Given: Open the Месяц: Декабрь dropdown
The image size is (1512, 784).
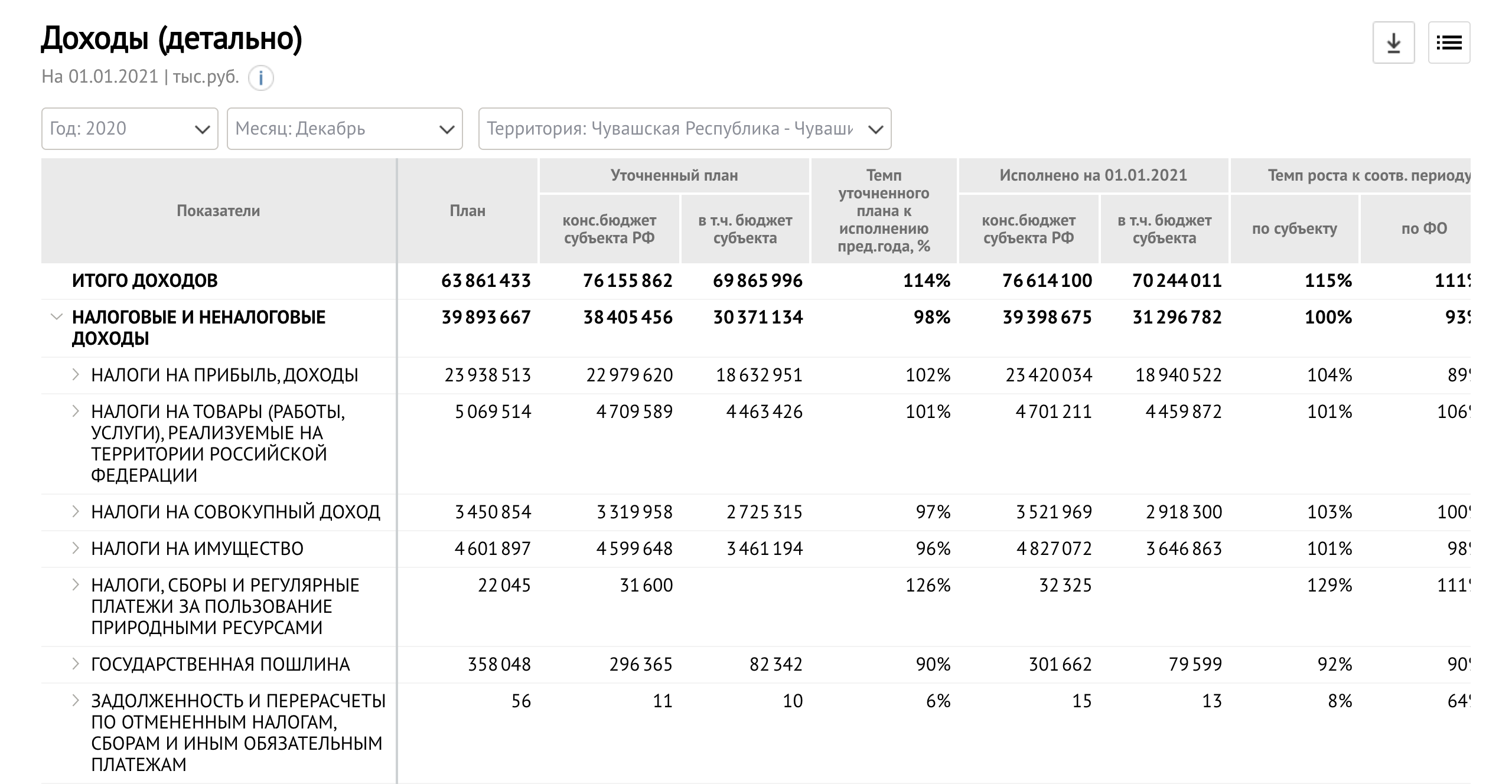Looking at the screenshot, I should click(345, 129).
